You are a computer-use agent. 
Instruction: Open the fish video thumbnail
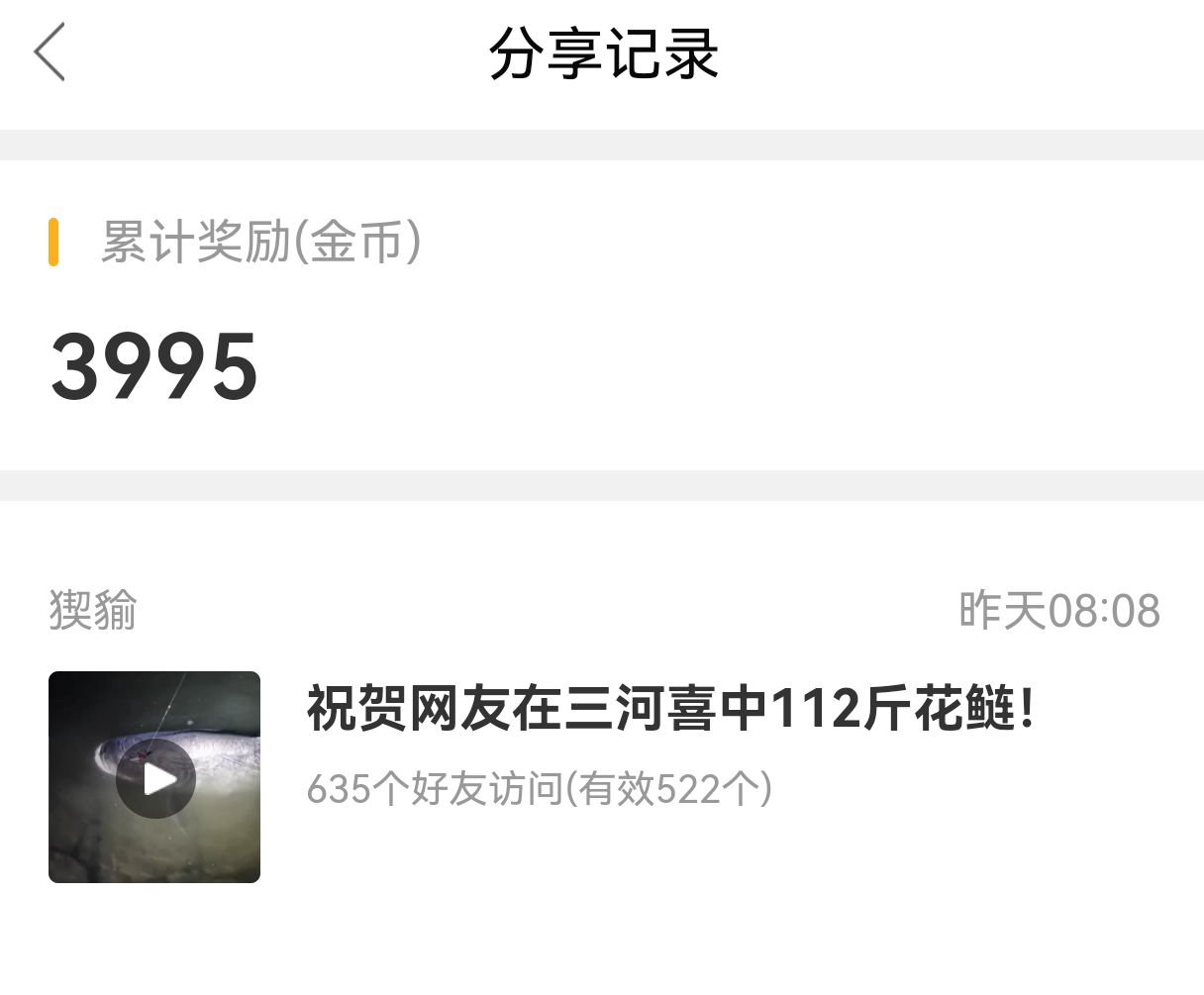pos(154,777)
